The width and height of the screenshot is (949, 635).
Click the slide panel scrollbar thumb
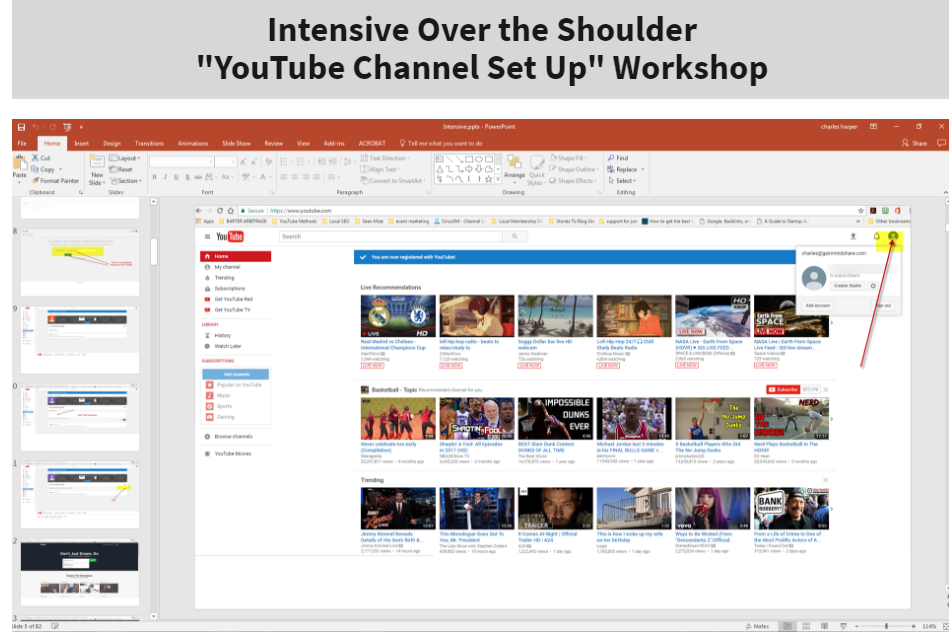tap(154, 251)
